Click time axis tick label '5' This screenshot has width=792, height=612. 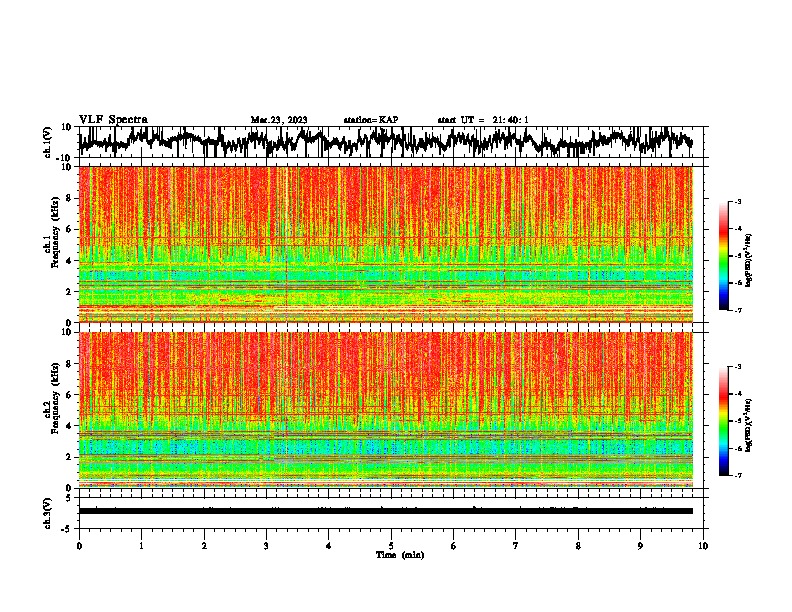click(x=391, y=546)
